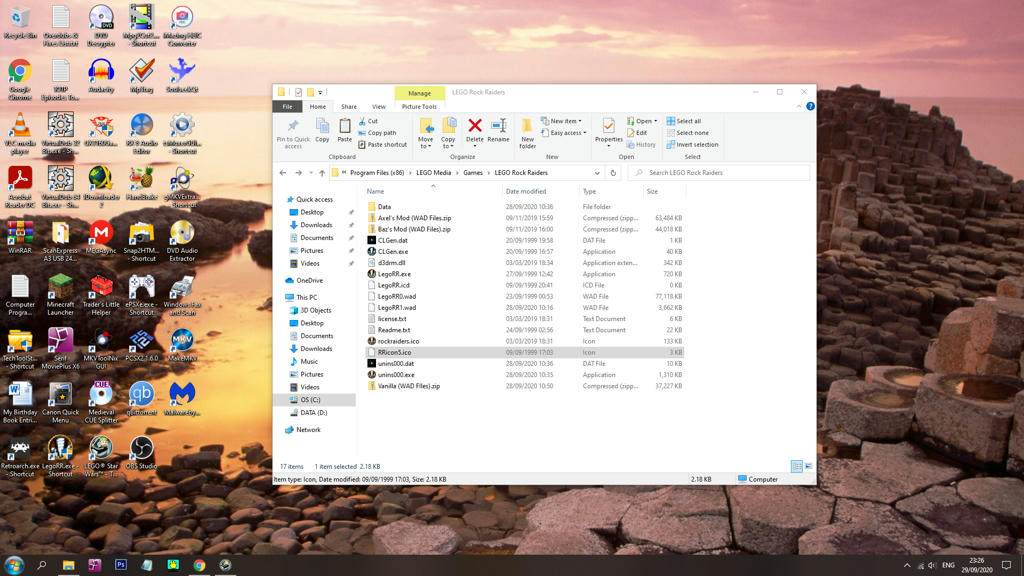Image resolution: width=1024 pixels, height=576 pixels.
Task: Open taskbar search magnifier
Action: 42,565
